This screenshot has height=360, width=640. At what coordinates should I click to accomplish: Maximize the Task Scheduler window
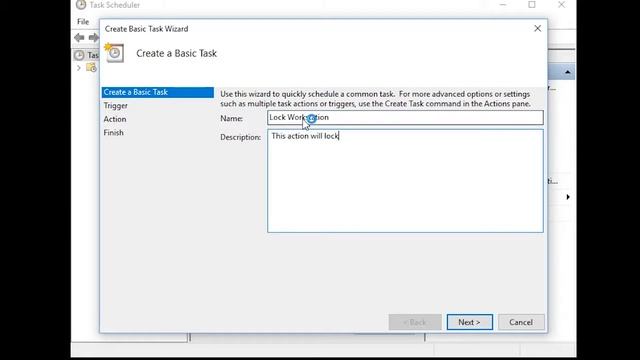click(x=532, y=4)
